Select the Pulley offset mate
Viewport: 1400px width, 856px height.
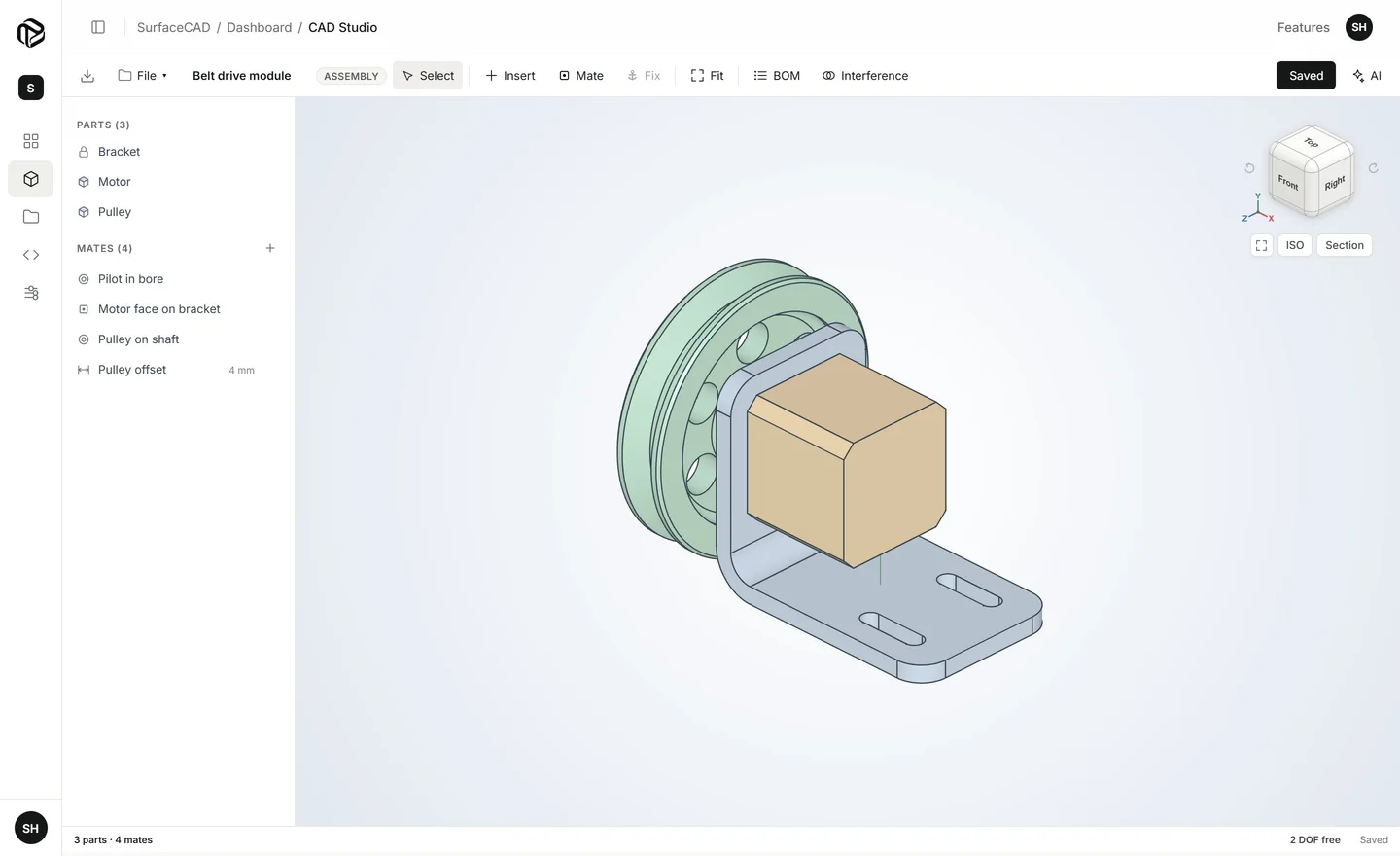[x=178, y=370]
